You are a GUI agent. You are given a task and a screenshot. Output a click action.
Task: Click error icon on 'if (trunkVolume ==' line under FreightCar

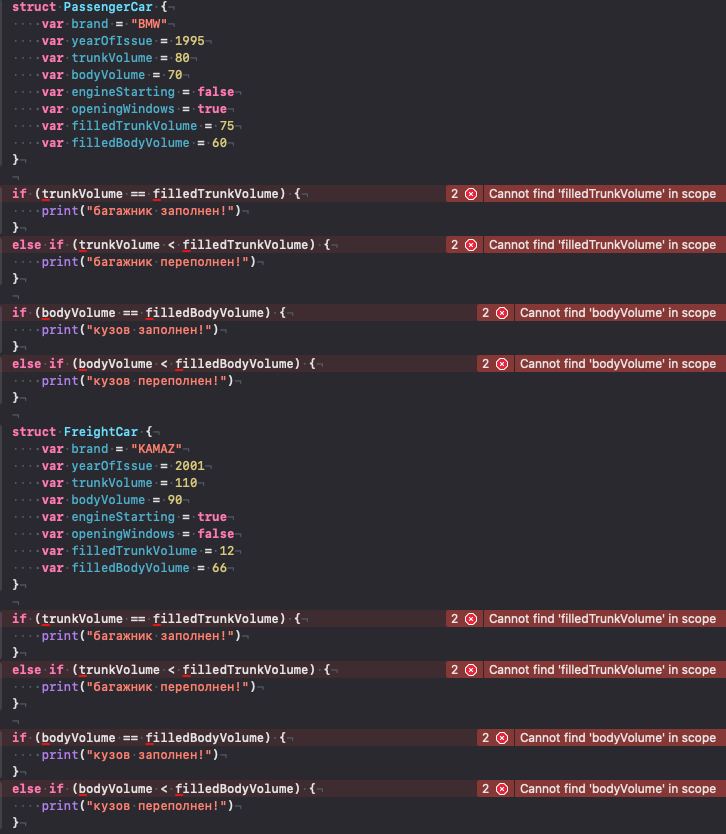pyautogui.click(x=471, y=619)
